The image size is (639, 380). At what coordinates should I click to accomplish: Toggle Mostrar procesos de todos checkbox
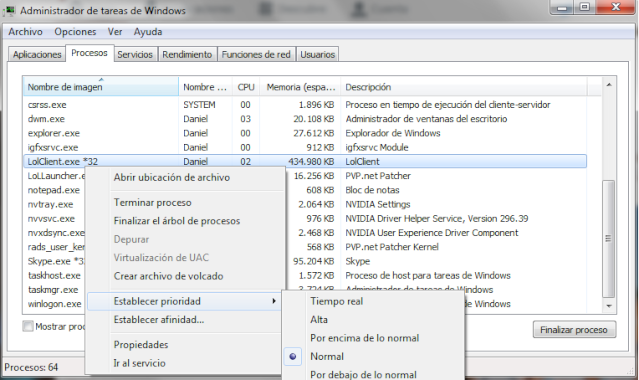click(x=28, y=326)
